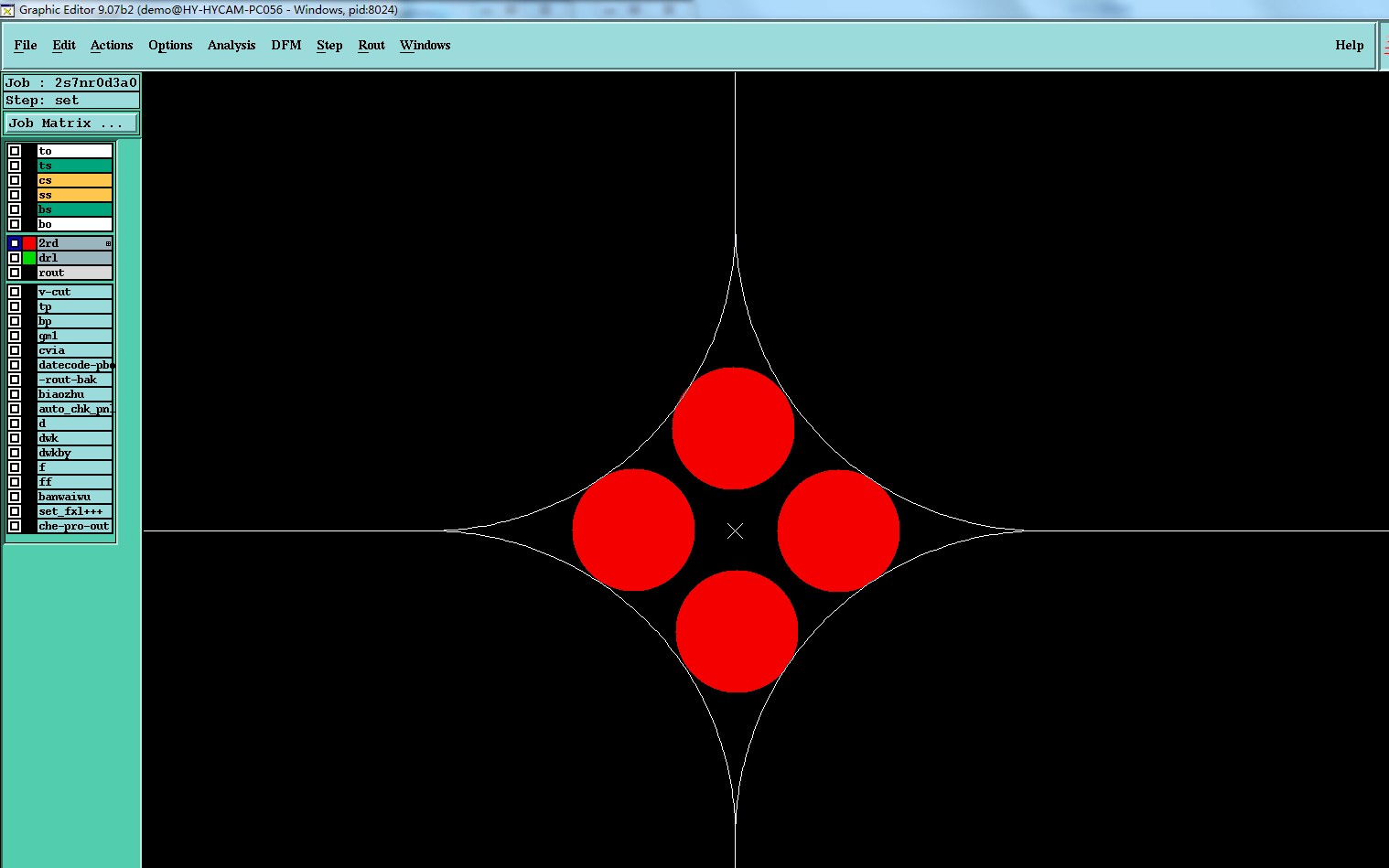This screenshot has height=868, width=1389.
Task: Toggle display checkbox for biaozhu layer
Action: (x=15, y=394)
